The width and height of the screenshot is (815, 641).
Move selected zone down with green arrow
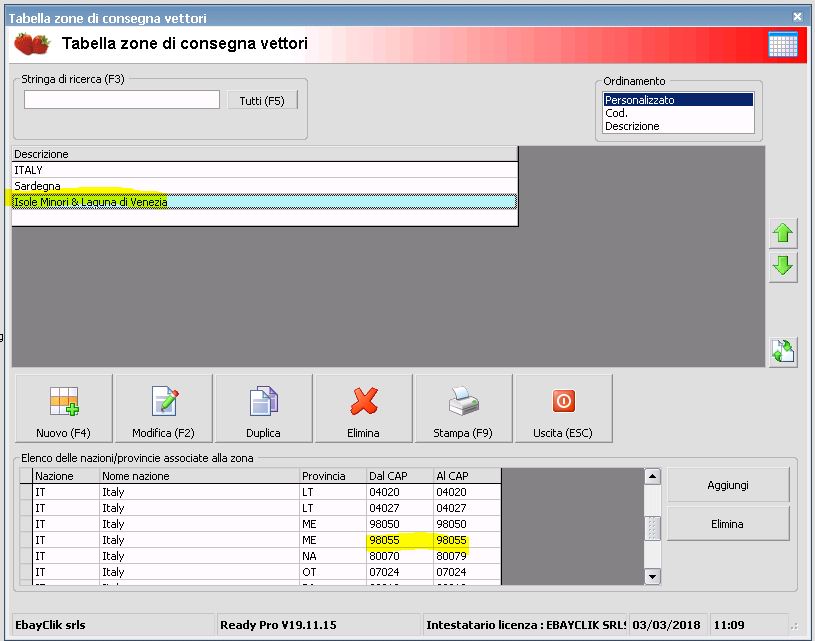point(783,266)
